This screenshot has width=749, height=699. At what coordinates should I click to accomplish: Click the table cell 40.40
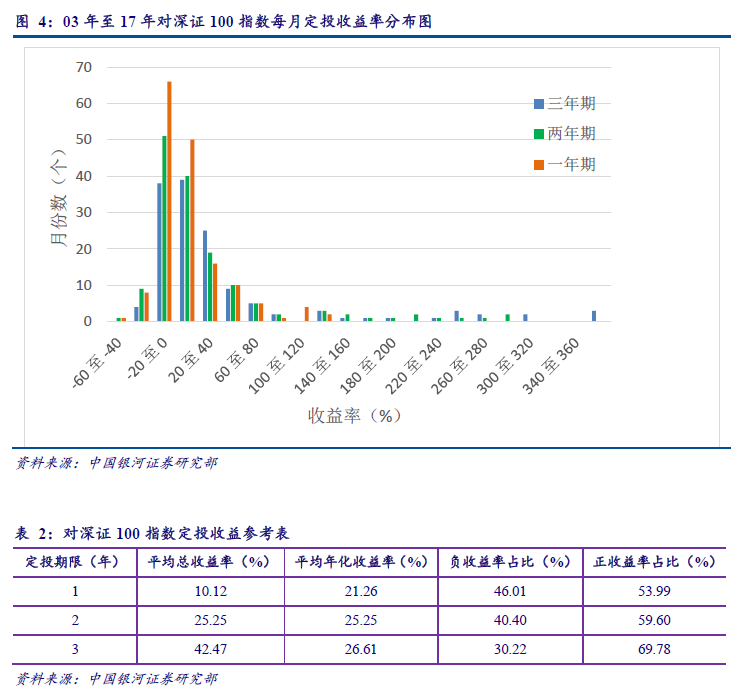pos(510,621)
